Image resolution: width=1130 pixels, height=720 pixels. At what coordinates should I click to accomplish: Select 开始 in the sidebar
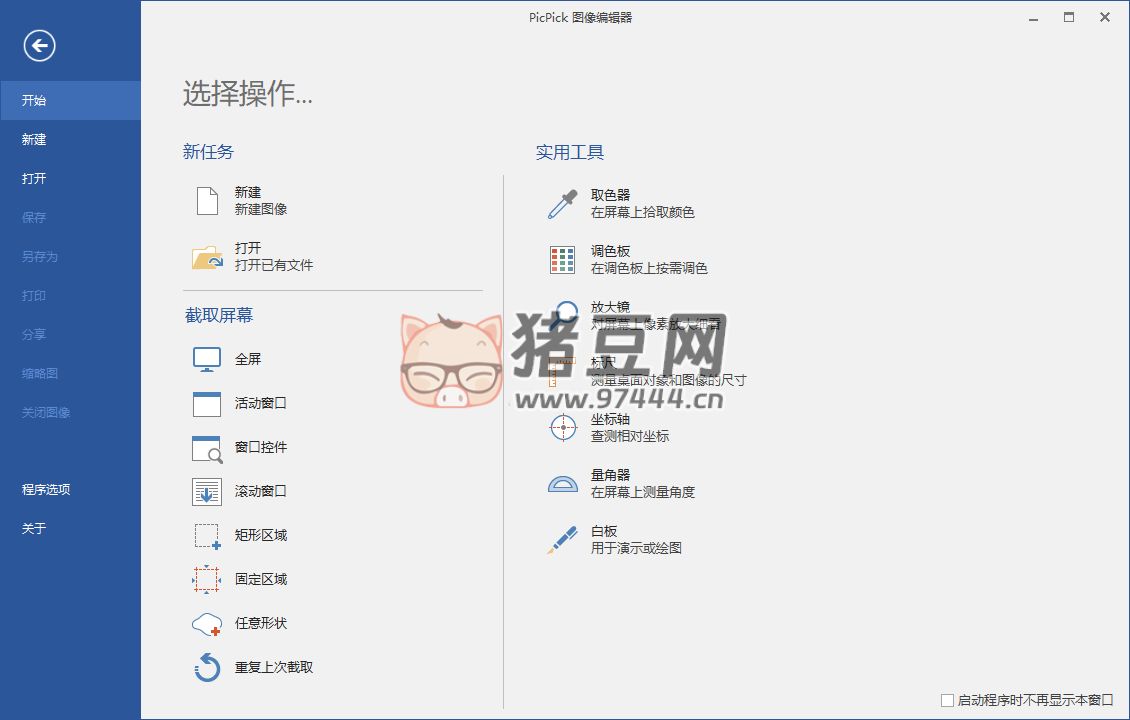(34, 101)
